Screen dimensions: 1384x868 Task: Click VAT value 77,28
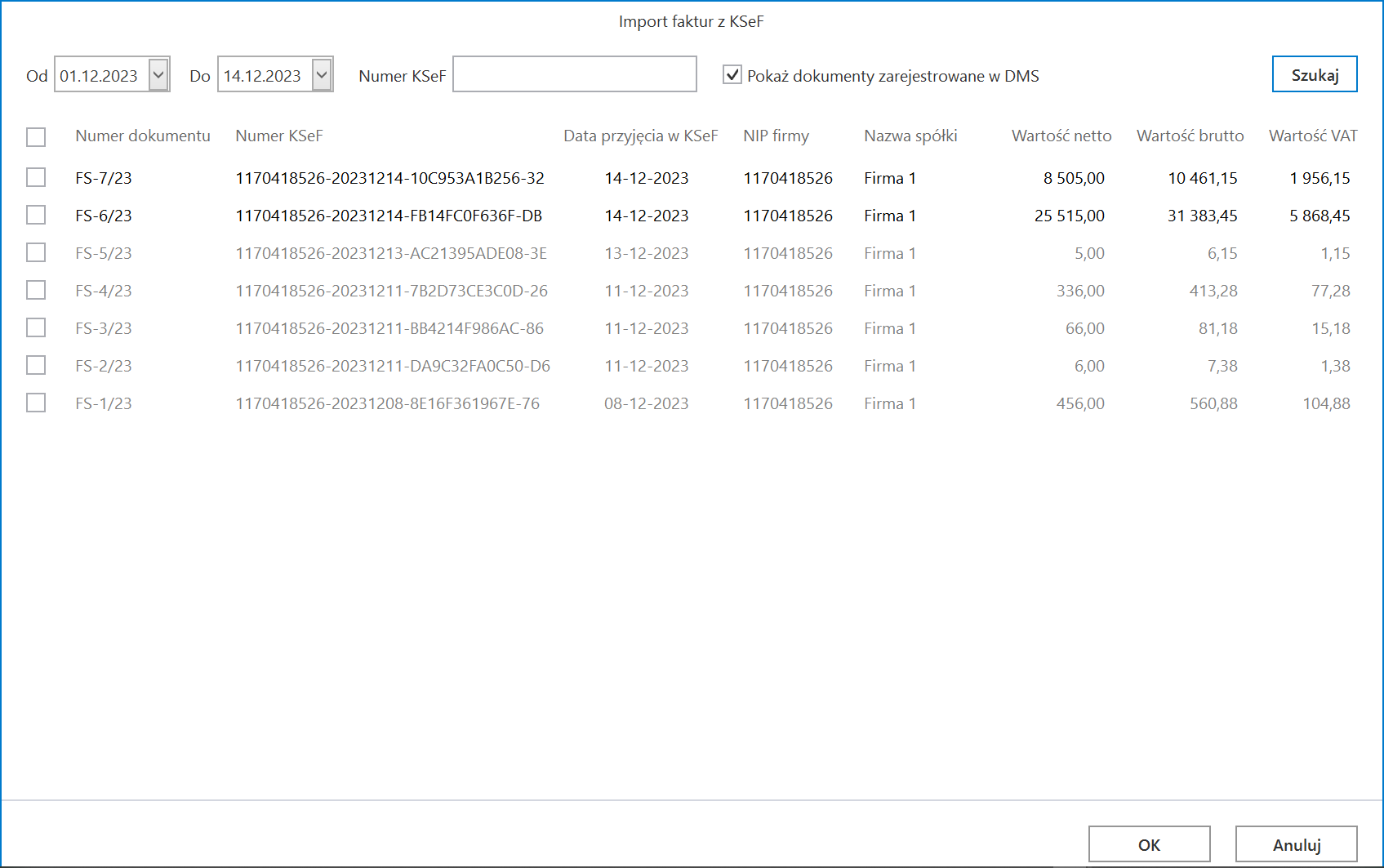1331,291
